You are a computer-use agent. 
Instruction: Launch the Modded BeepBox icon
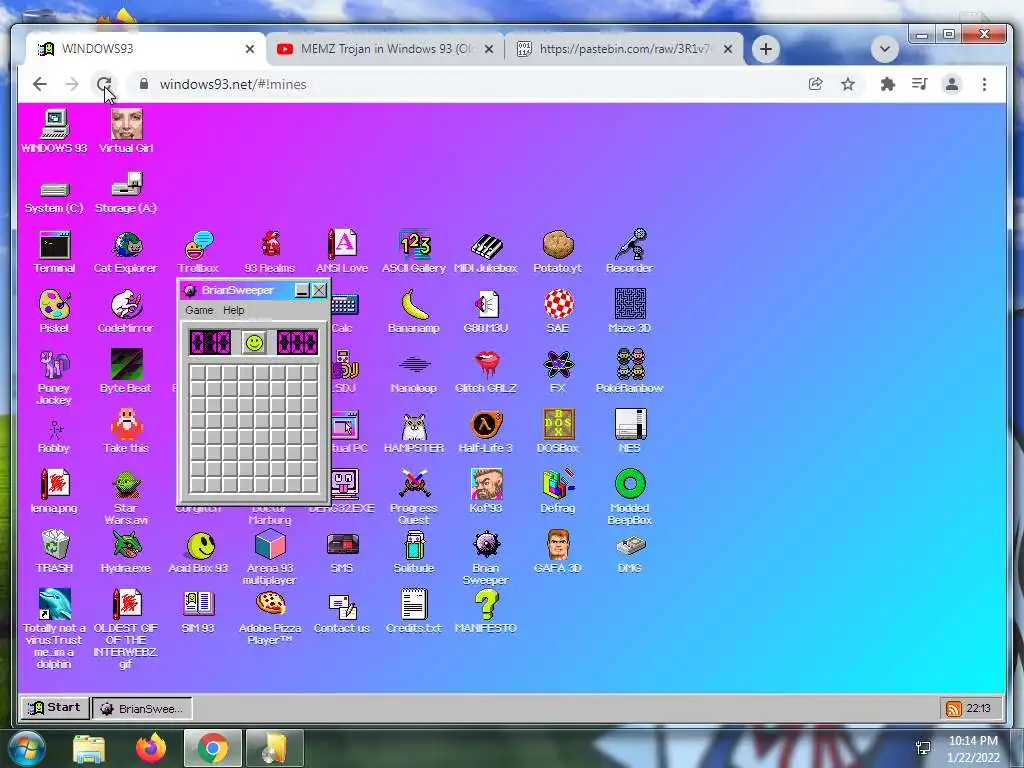(x=629, y=498)
